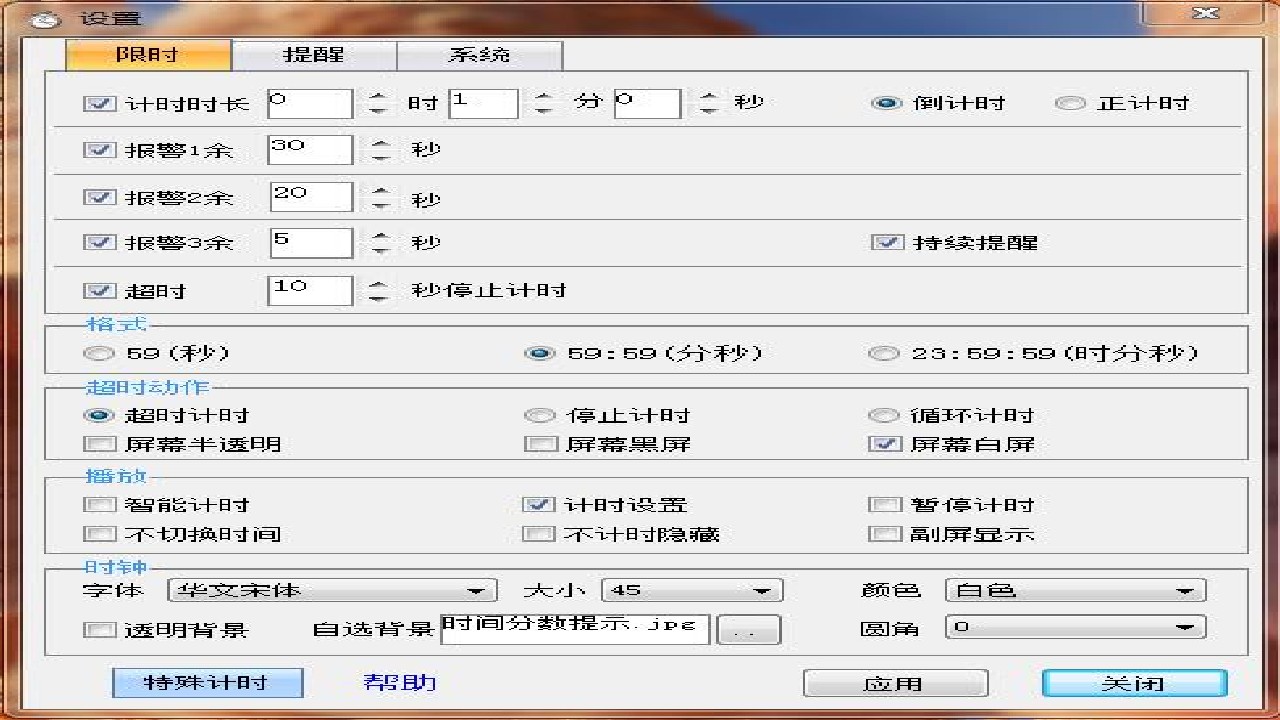Disable the 持续提醒 checkbox

[887, 242]
